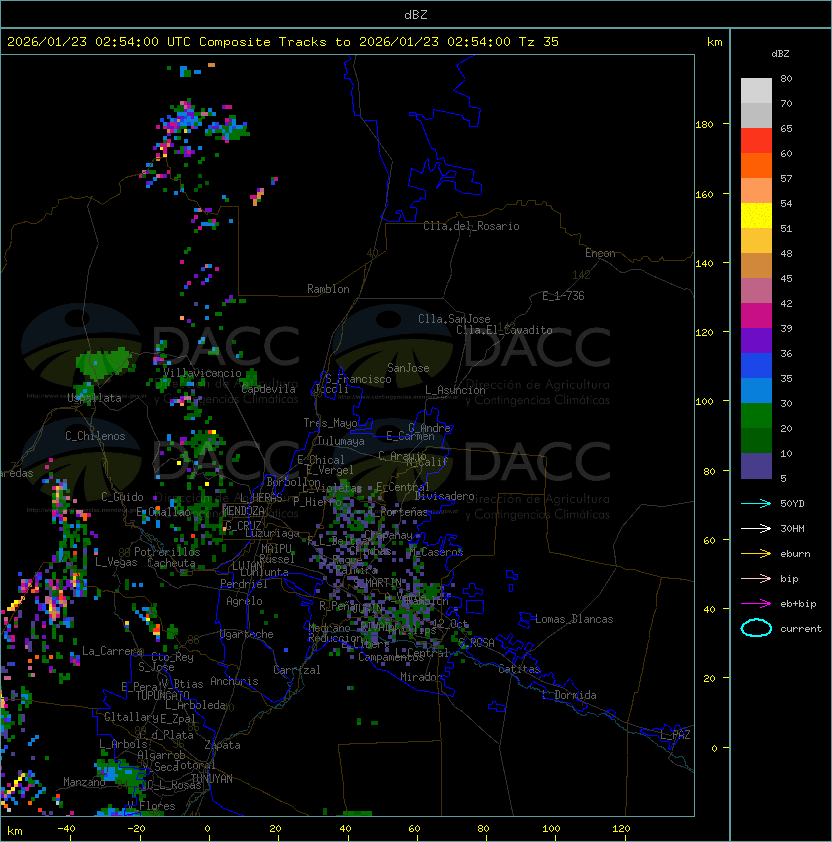Pick the magenta 39 dBZ legend swatch

756,316
